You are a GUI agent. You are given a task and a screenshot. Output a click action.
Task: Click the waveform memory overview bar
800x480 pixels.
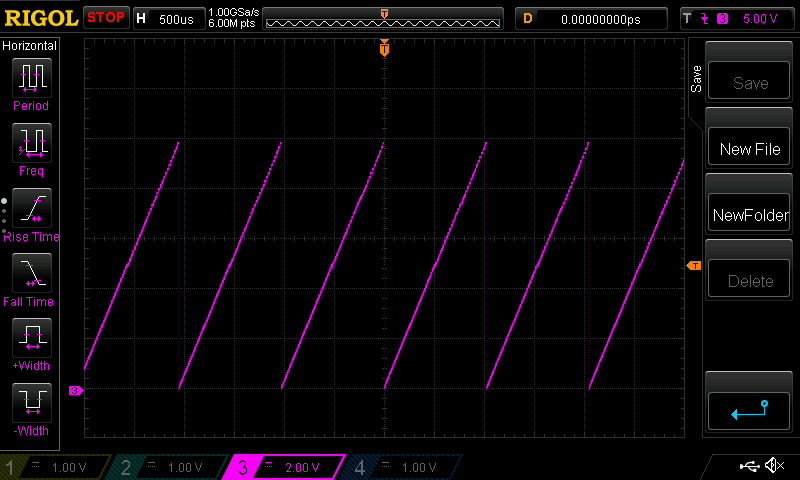point(383,19)
